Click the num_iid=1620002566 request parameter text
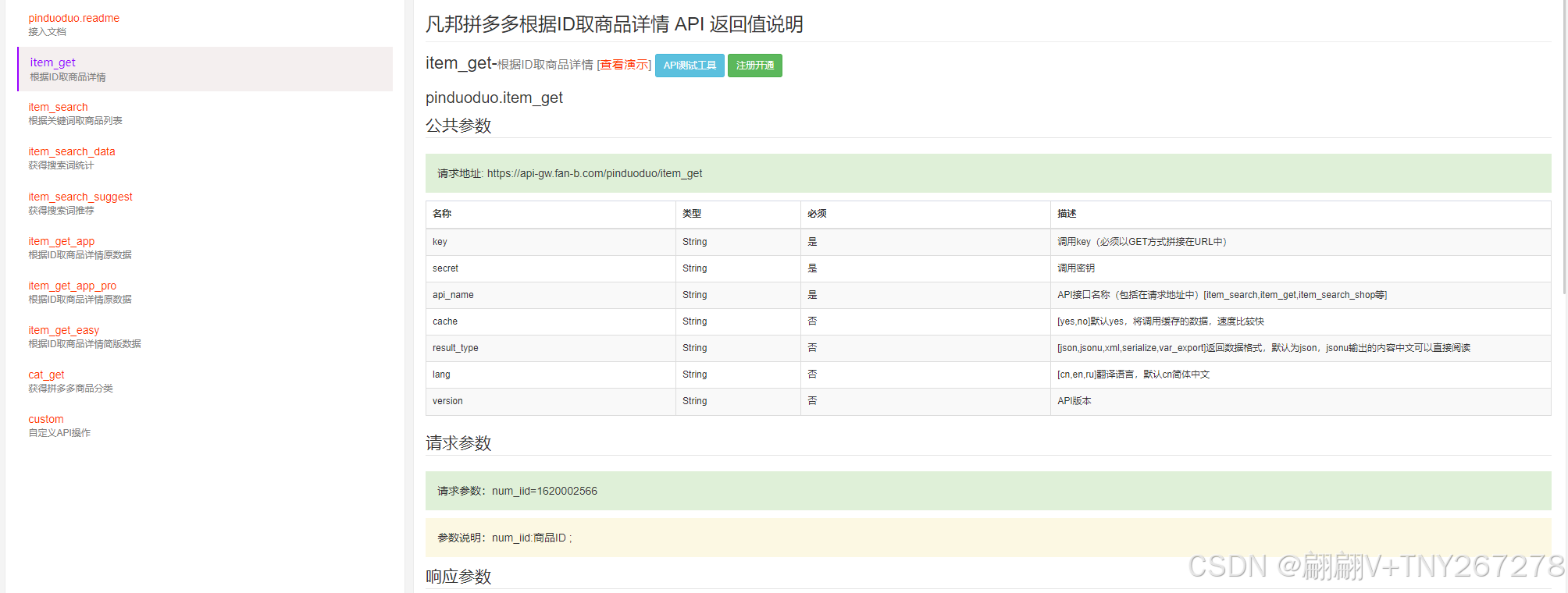Screen dimensions: 1568x593 (x=544, y=491)
